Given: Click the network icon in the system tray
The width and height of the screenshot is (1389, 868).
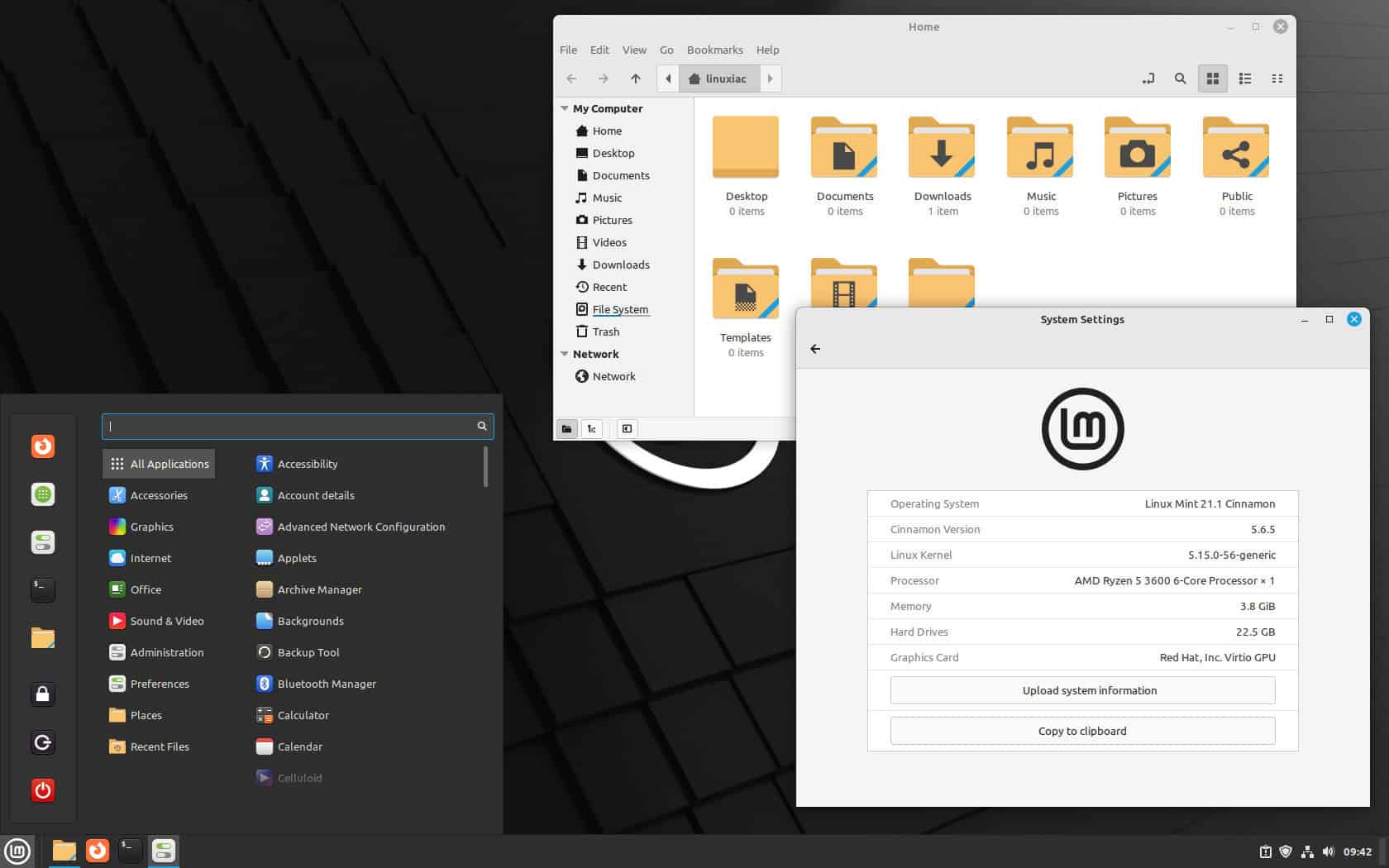Looking at the screenshot, I should pos(1307,851).
